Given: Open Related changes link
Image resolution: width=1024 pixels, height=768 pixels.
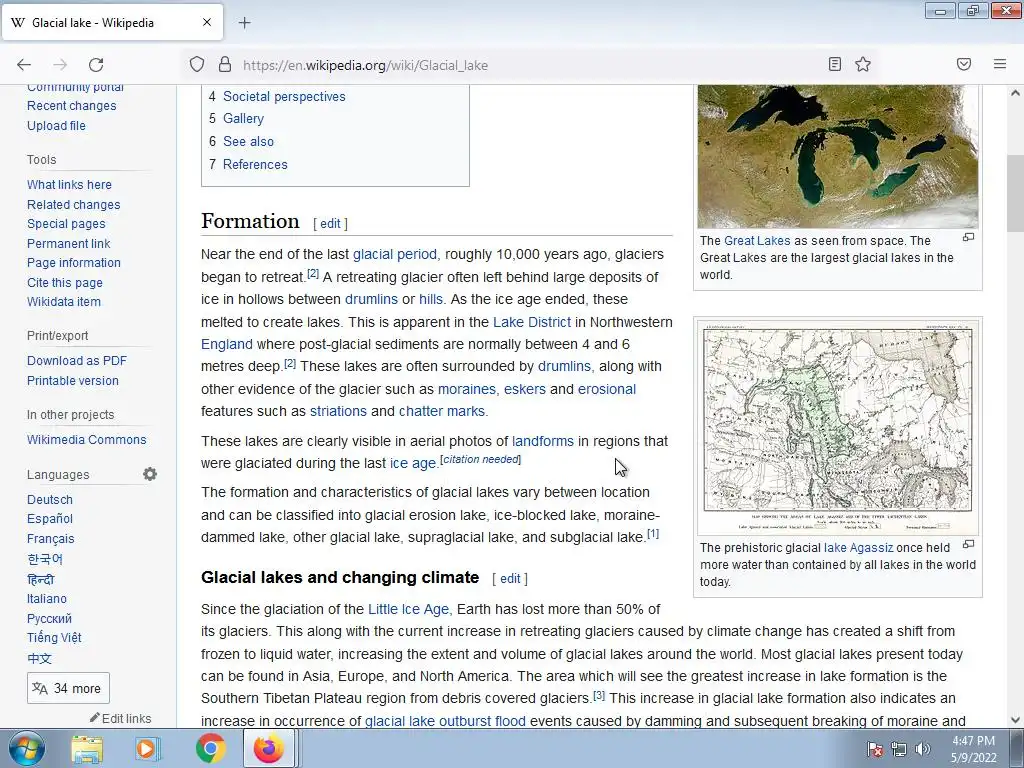Looking at the screenshot, I should click(74, 204).
